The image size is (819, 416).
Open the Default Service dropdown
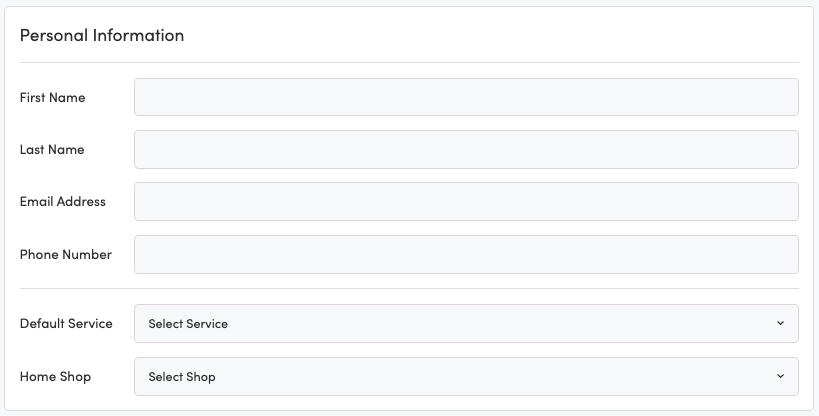point(466,324)
